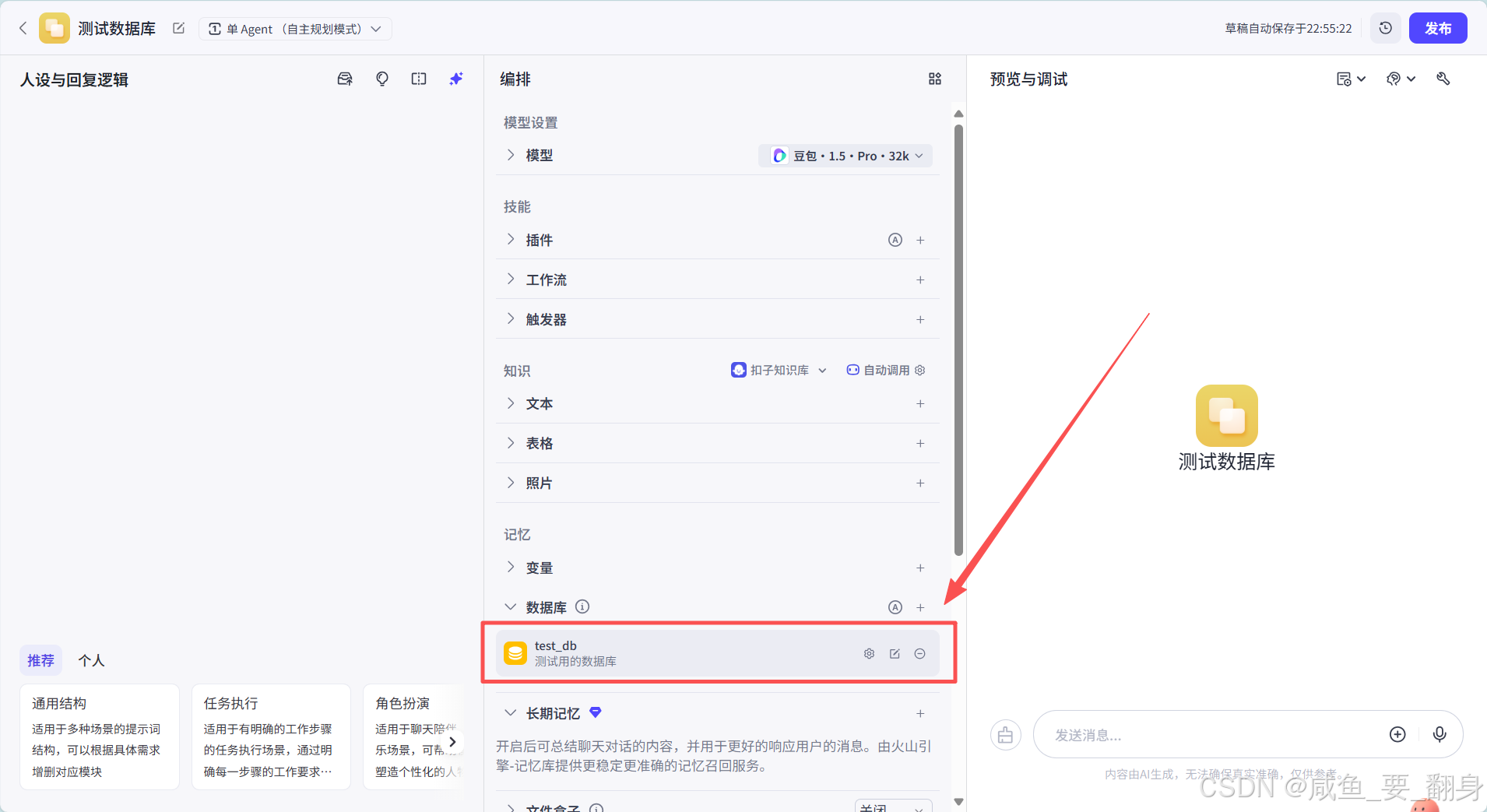
Task: Click the 测试数据库 bot avatar in preview
Action: [1226, 415]
